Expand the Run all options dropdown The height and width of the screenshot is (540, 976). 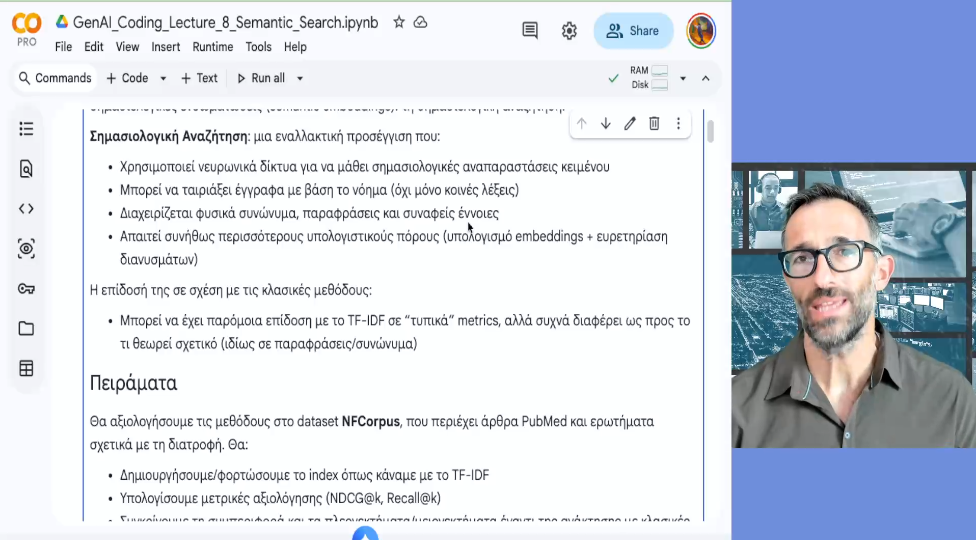point(300,78)
